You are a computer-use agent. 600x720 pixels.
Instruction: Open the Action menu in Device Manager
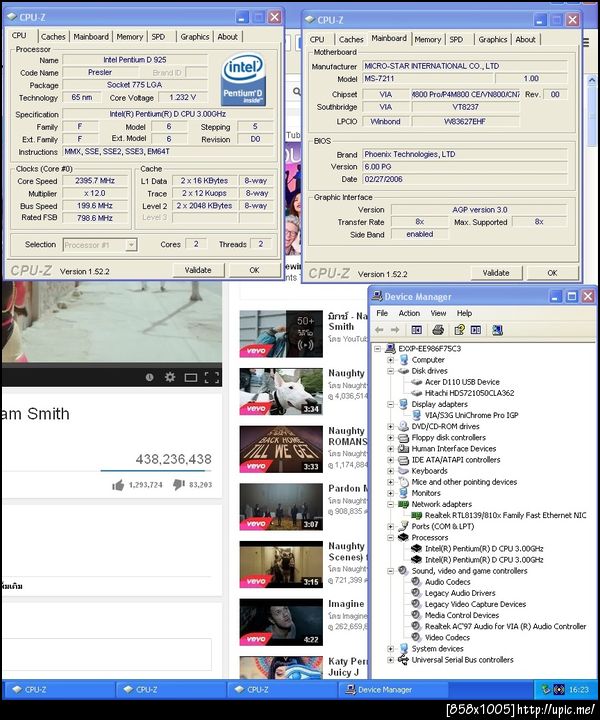point(409,313)
